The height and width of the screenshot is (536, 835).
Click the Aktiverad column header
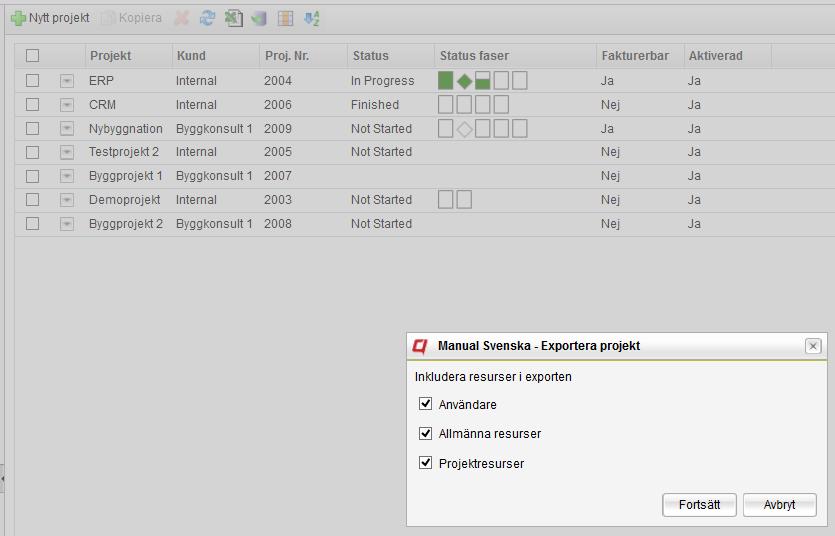727,56
